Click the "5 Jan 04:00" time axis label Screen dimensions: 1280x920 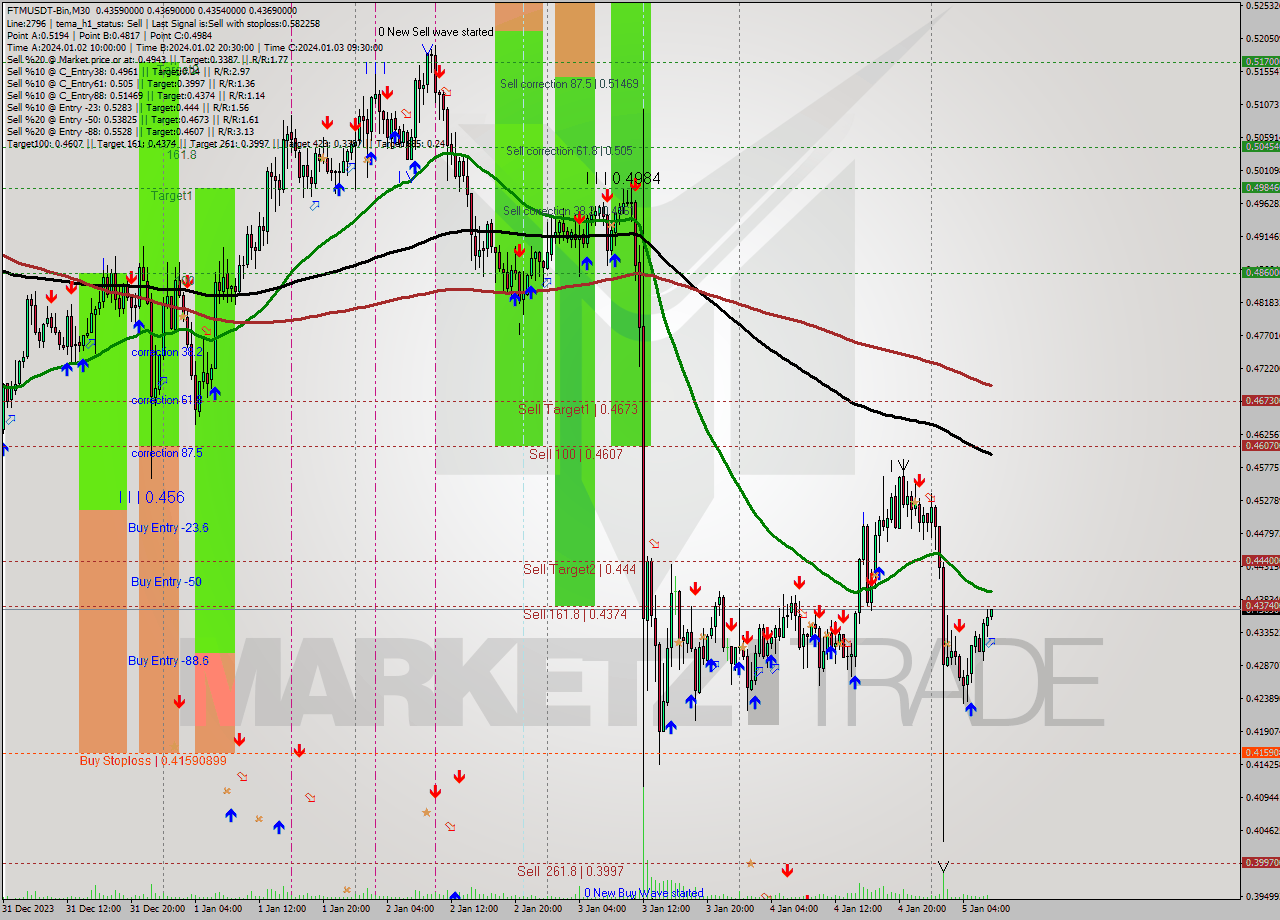click(987, 909)
